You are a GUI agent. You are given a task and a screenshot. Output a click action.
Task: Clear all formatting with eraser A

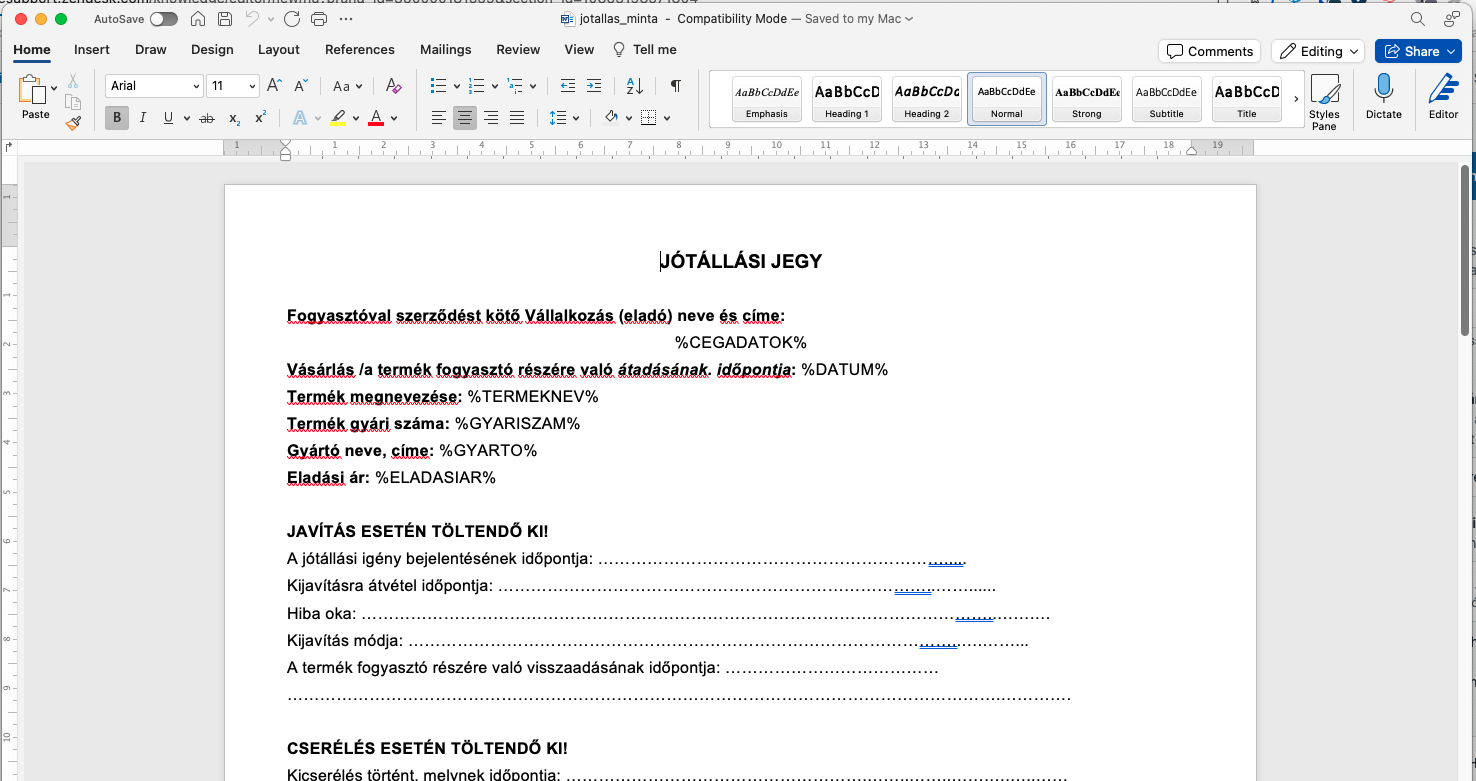point(393,86)
